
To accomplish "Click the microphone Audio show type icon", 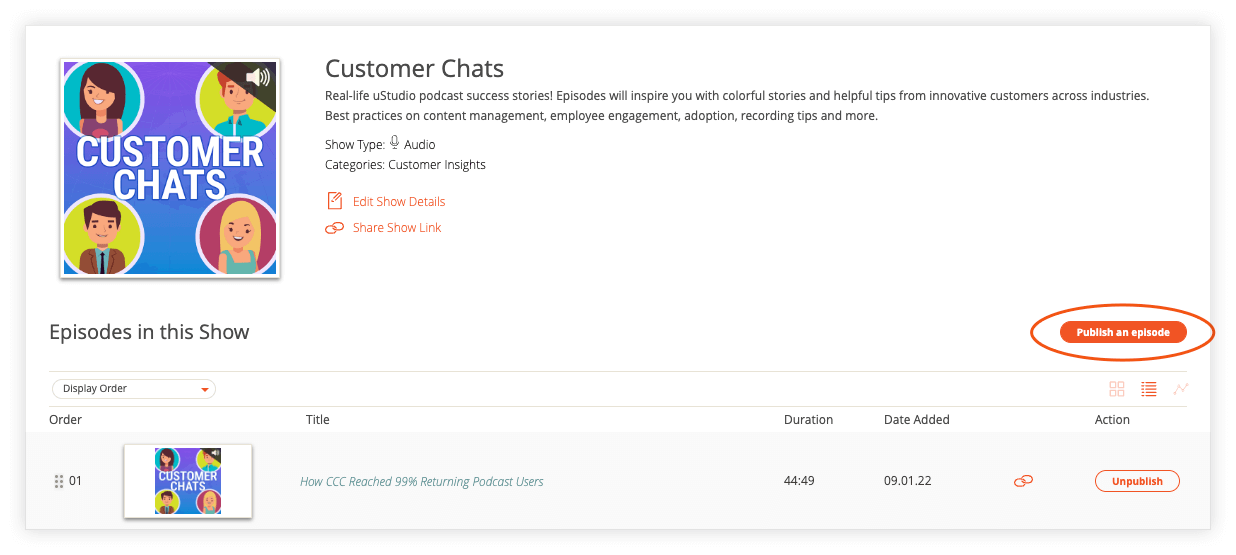I will click(x=395, y=143).
